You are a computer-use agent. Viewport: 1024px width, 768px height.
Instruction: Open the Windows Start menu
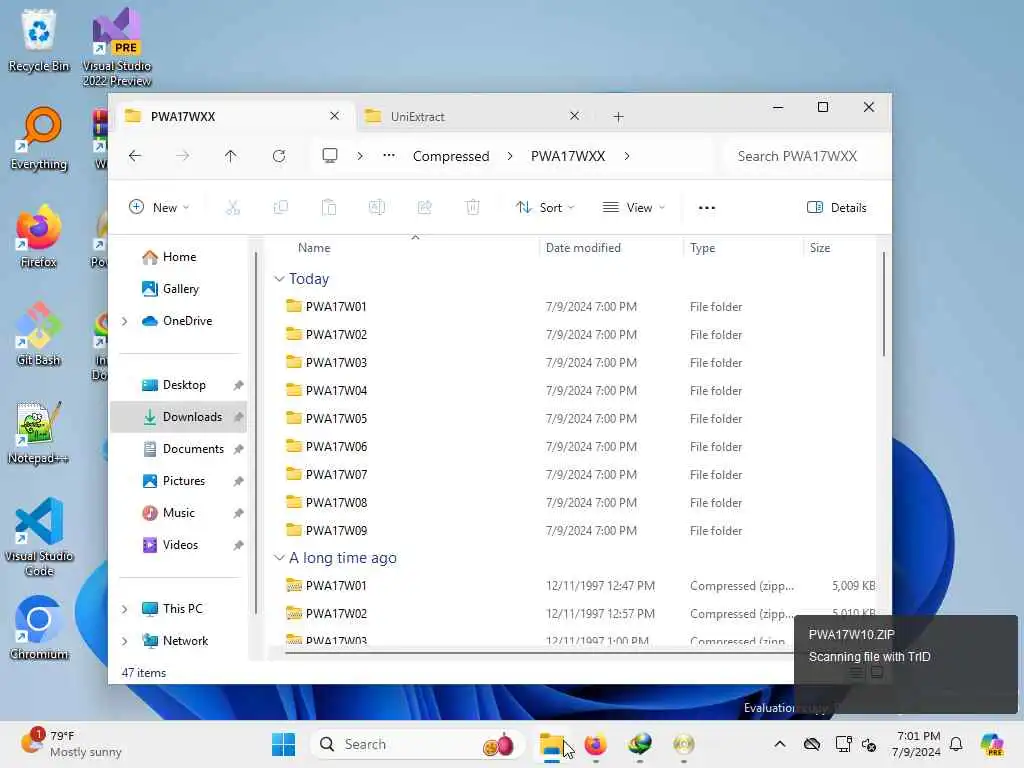[283, 744]
